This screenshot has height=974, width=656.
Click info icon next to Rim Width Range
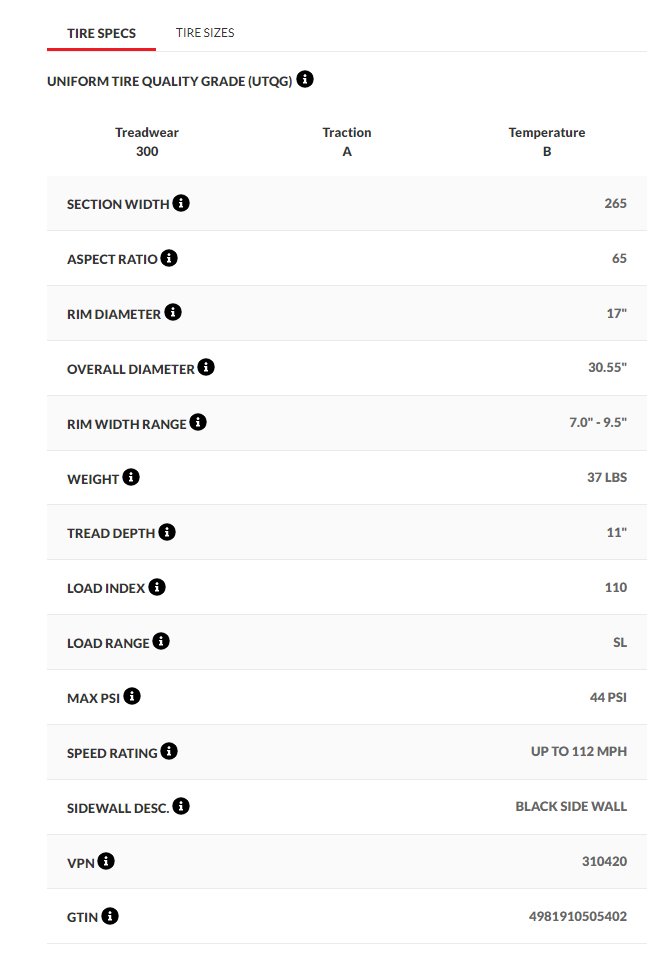198,422
